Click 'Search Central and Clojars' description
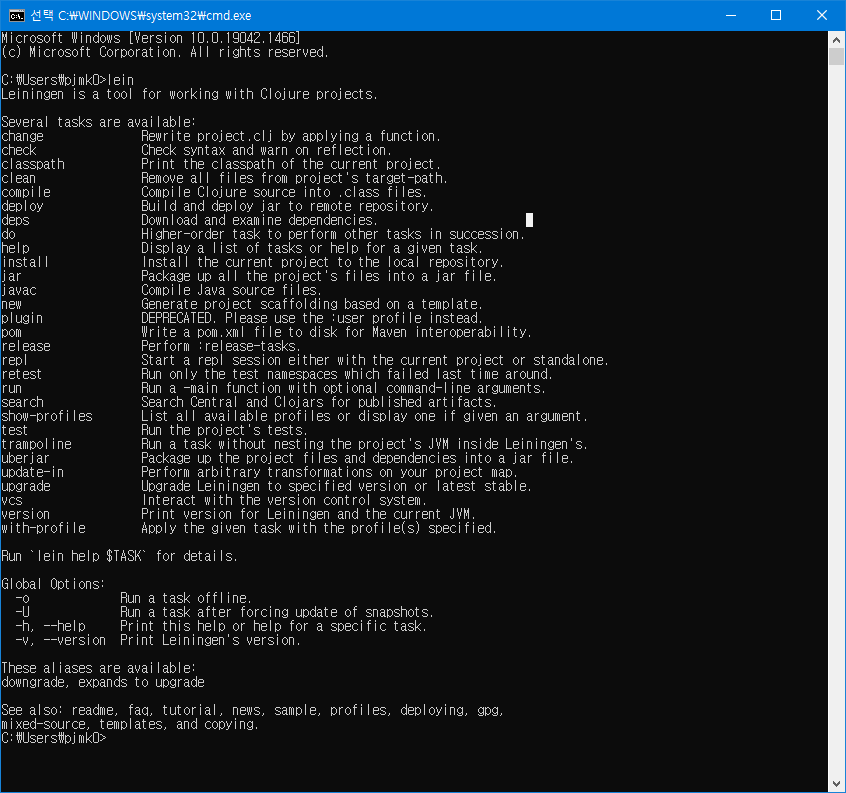Viewport: 846px width, 793px height. pyautogui.click(x=318, y=402)
